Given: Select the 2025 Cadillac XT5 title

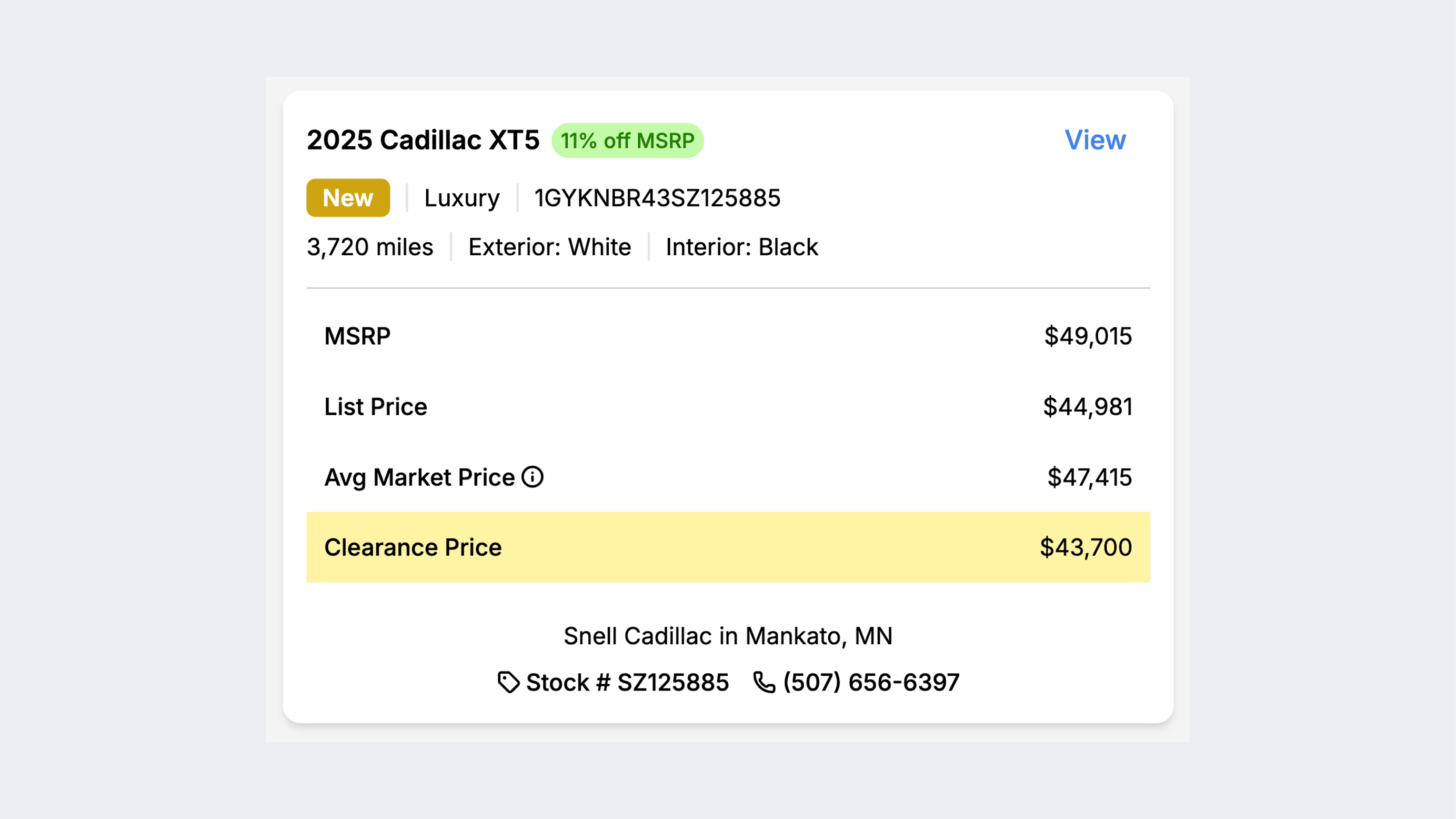Looking at the screenshot, I should coord(423,139).
